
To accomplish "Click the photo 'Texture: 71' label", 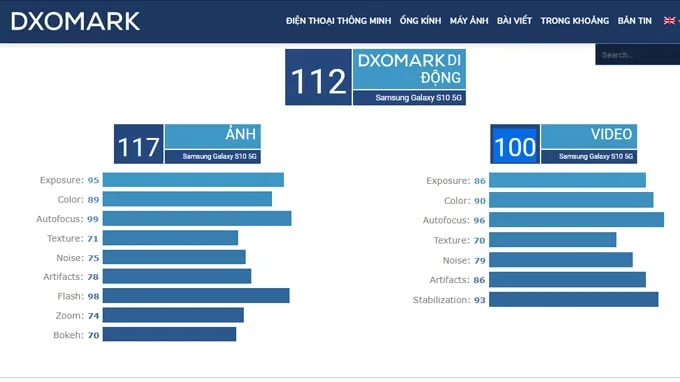I will pyautogui.click(x=72, y=238).
